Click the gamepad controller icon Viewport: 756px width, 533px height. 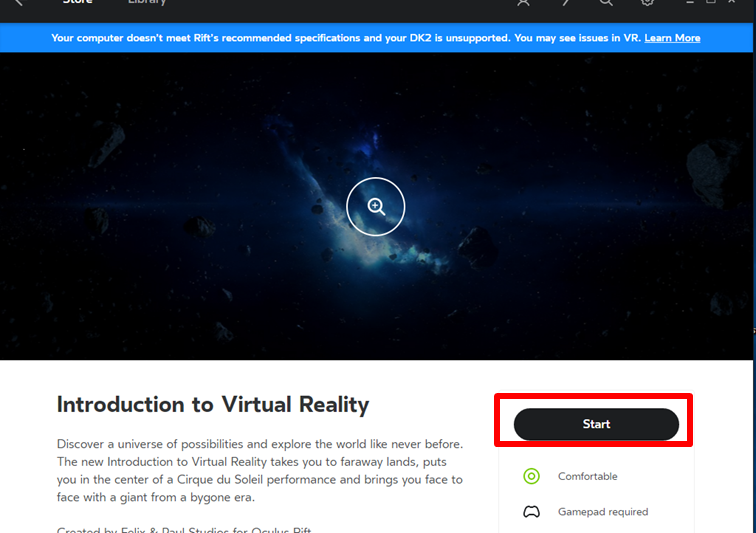click(x=532, y=512)
